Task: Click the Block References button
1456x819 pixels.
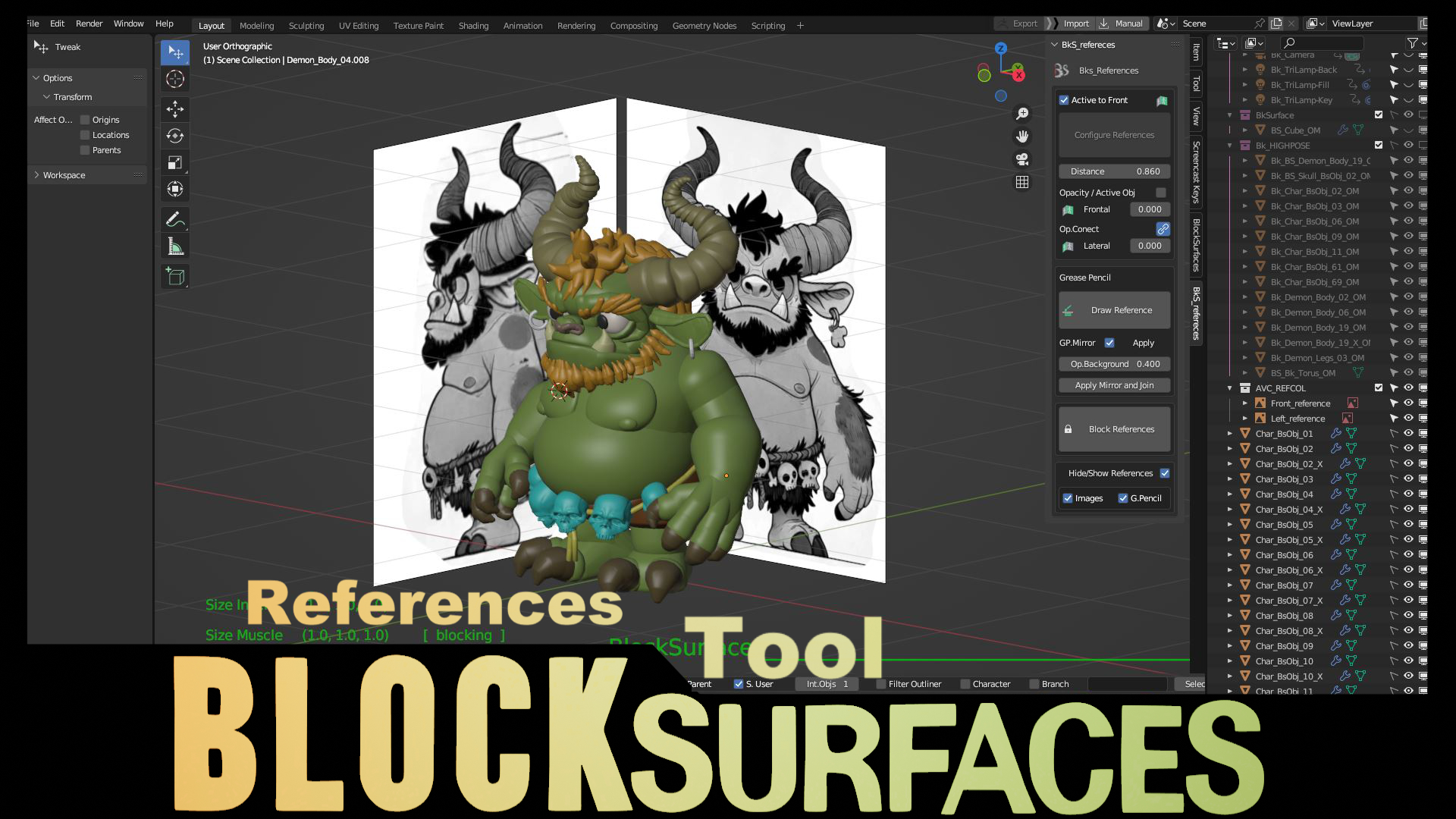Action: (1115, 429)
